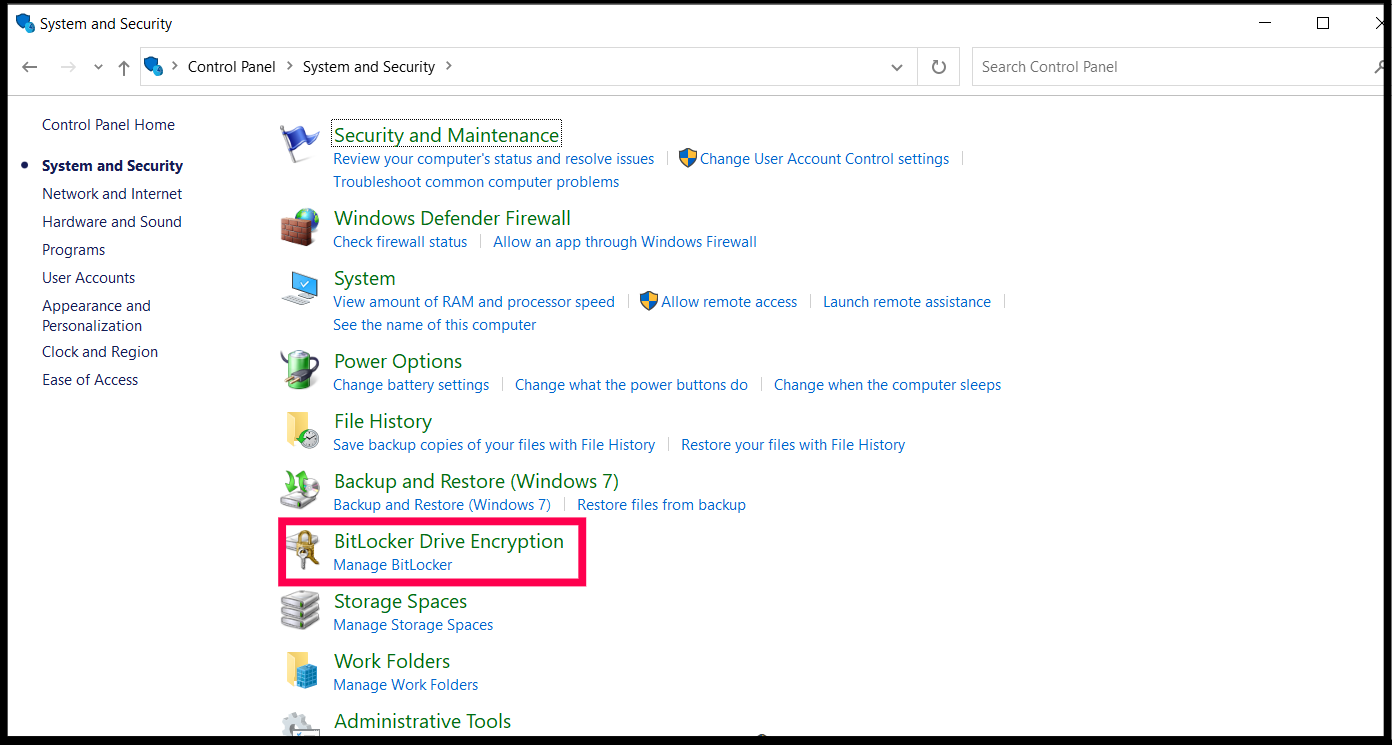The image size is (1392, 745).
Task: Select Ease of Access in the sidebar
Action: click(x=90, y=379)
